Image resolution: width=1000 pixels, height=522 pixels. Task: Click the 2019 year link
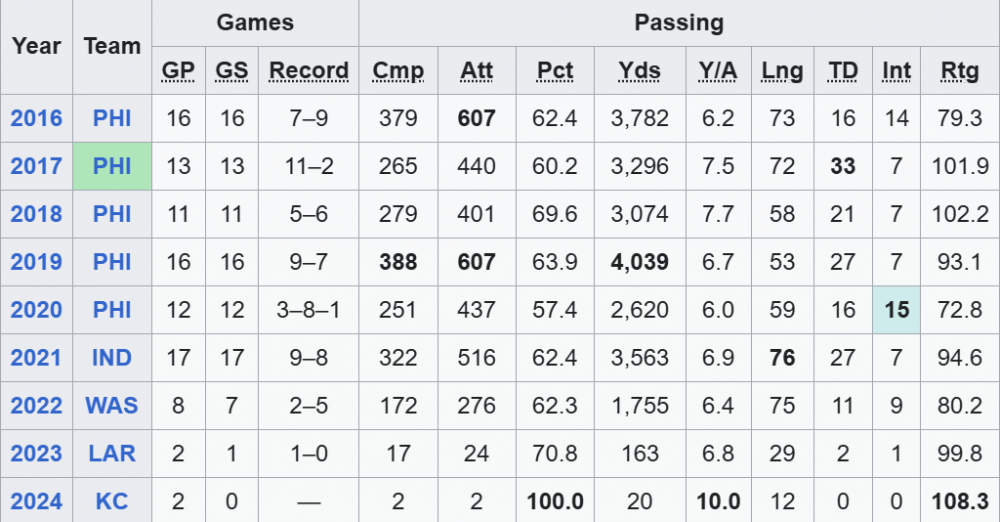tap(36, 262)
